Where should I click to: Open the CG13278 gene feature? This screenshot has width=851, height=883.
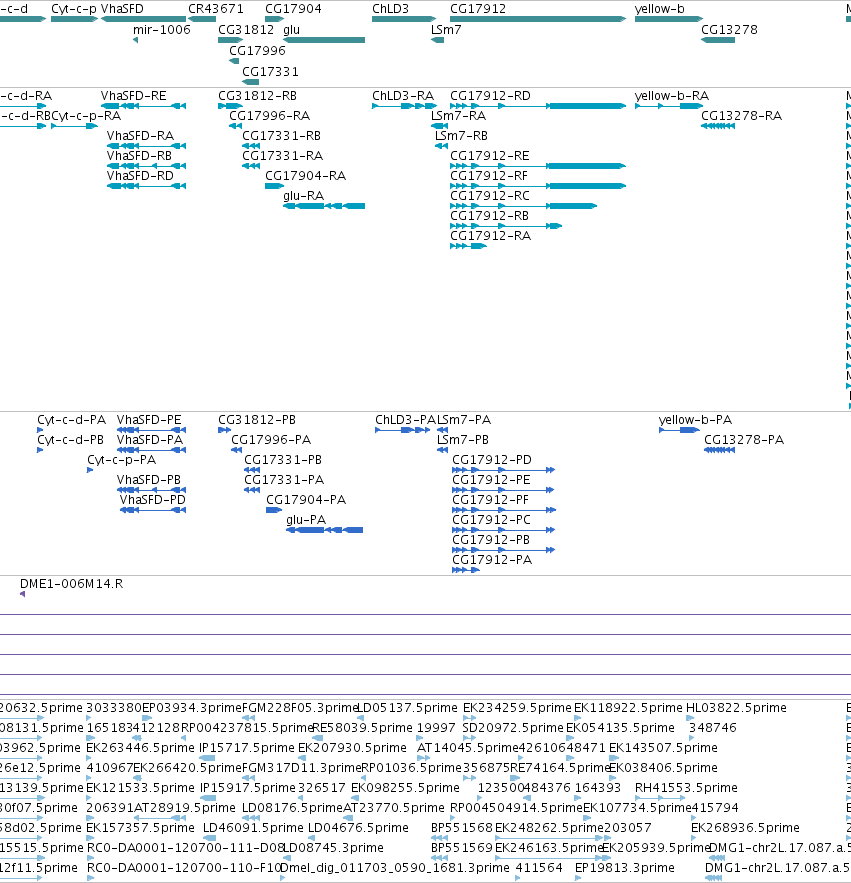pos(718,40)
